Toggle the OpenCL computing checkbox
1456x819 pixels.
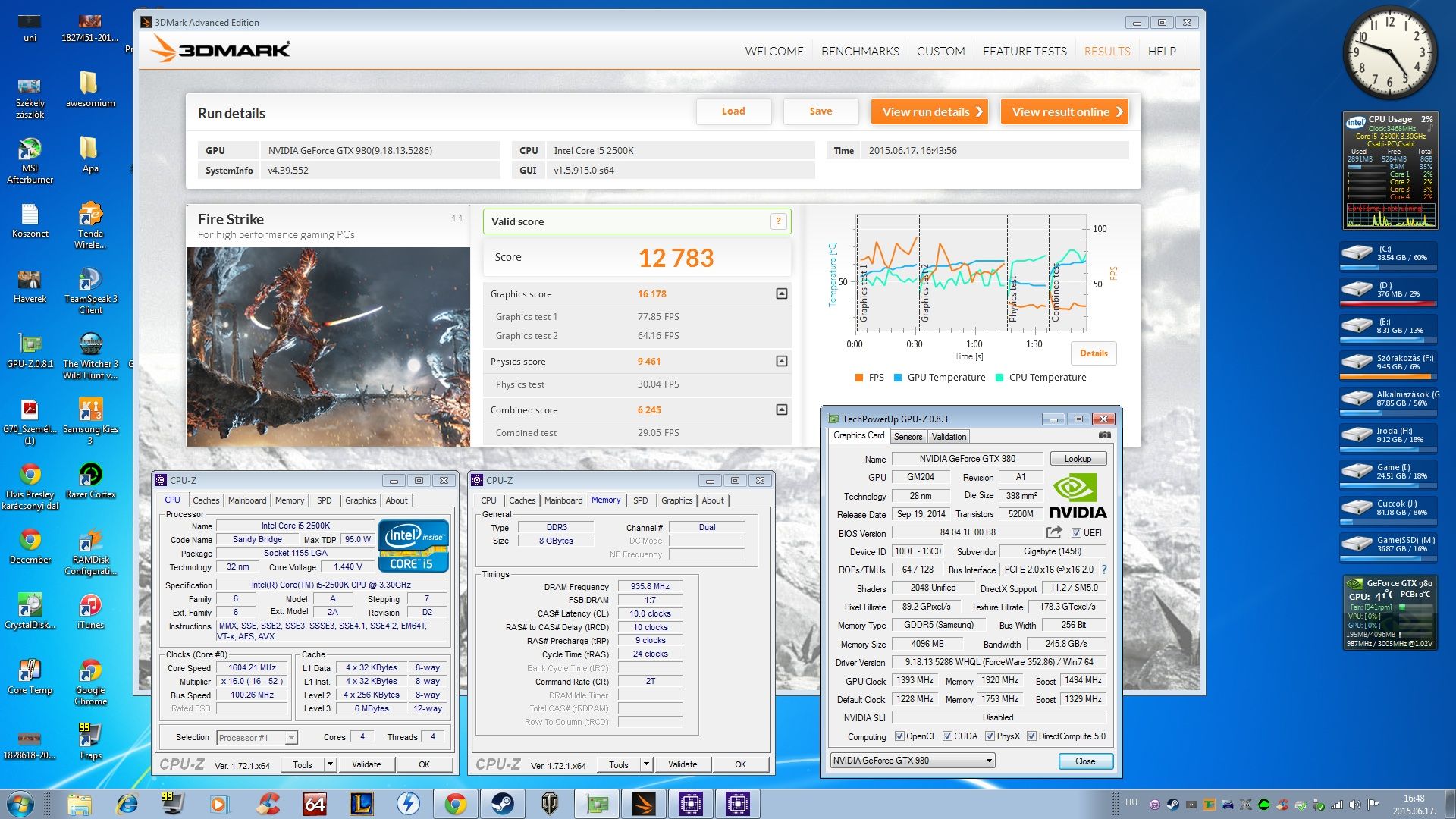(899, 736)
